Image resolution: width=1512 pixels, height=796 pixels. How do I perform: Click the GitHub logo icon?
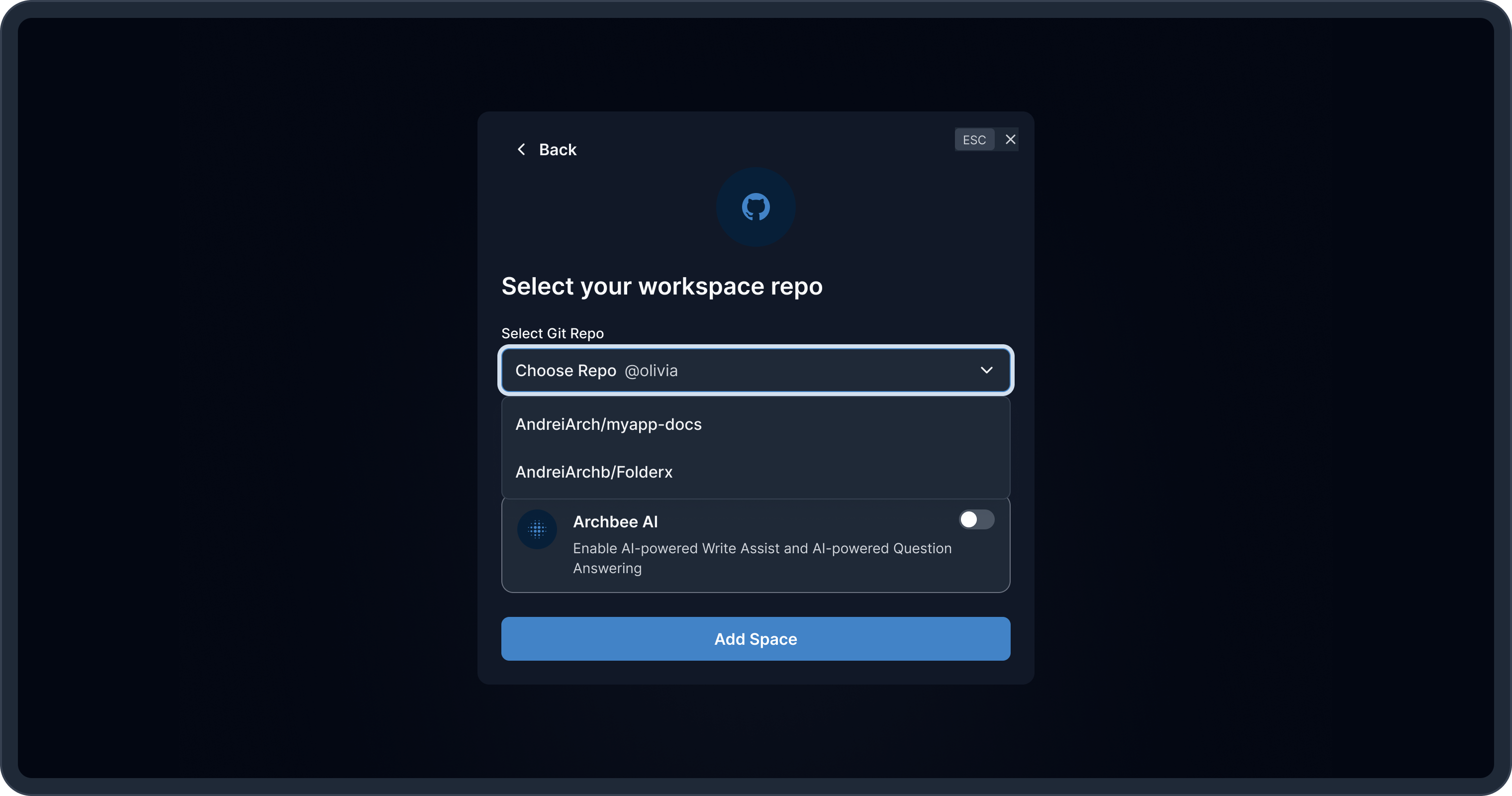(x=756, y=207)
